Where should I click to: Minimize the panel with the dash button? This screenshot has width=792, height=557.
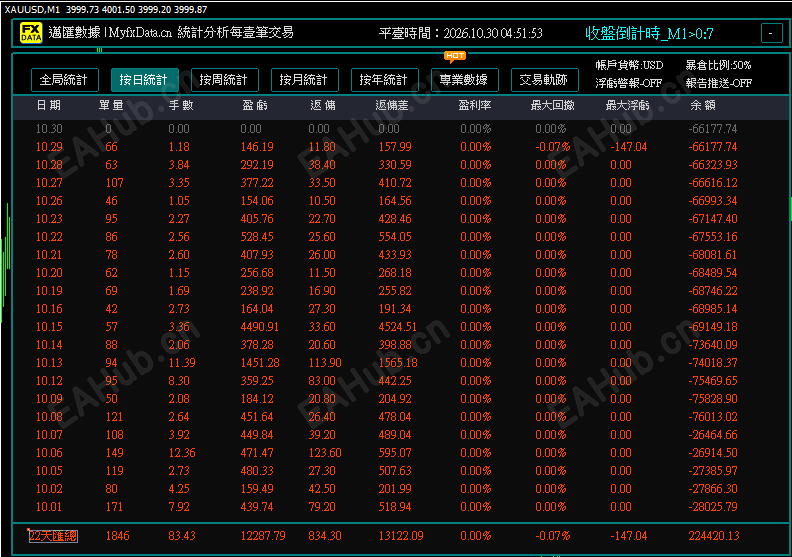coord(771,33)
